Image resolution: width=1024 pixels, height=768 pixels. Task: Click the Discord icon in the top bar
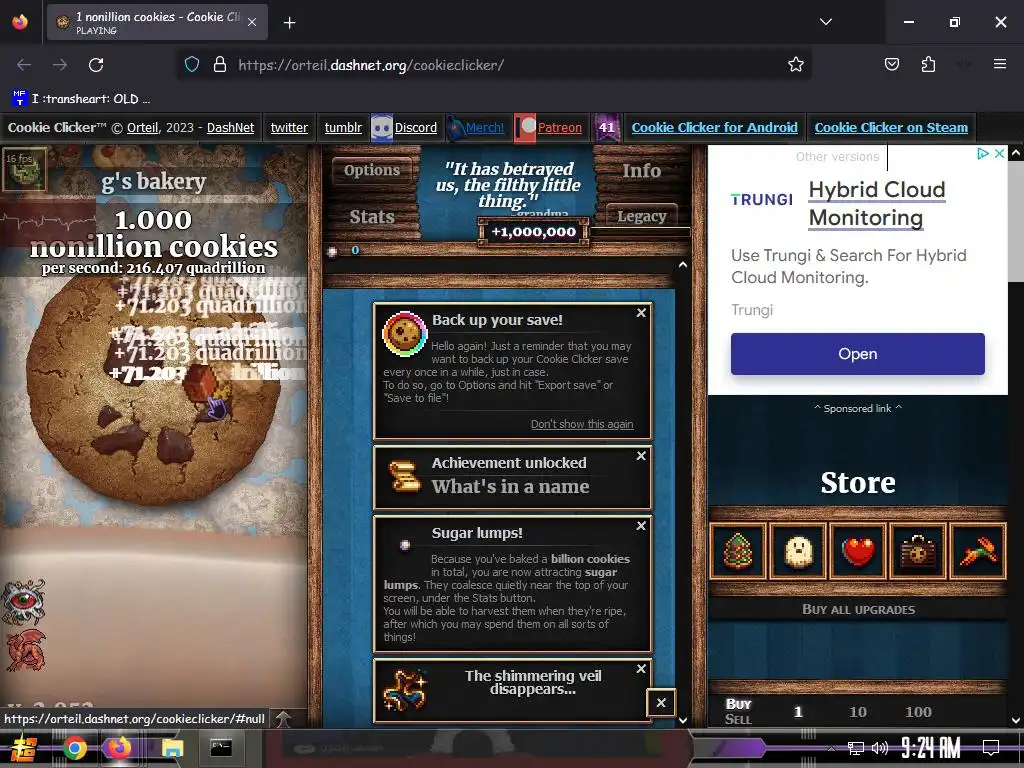381,127
